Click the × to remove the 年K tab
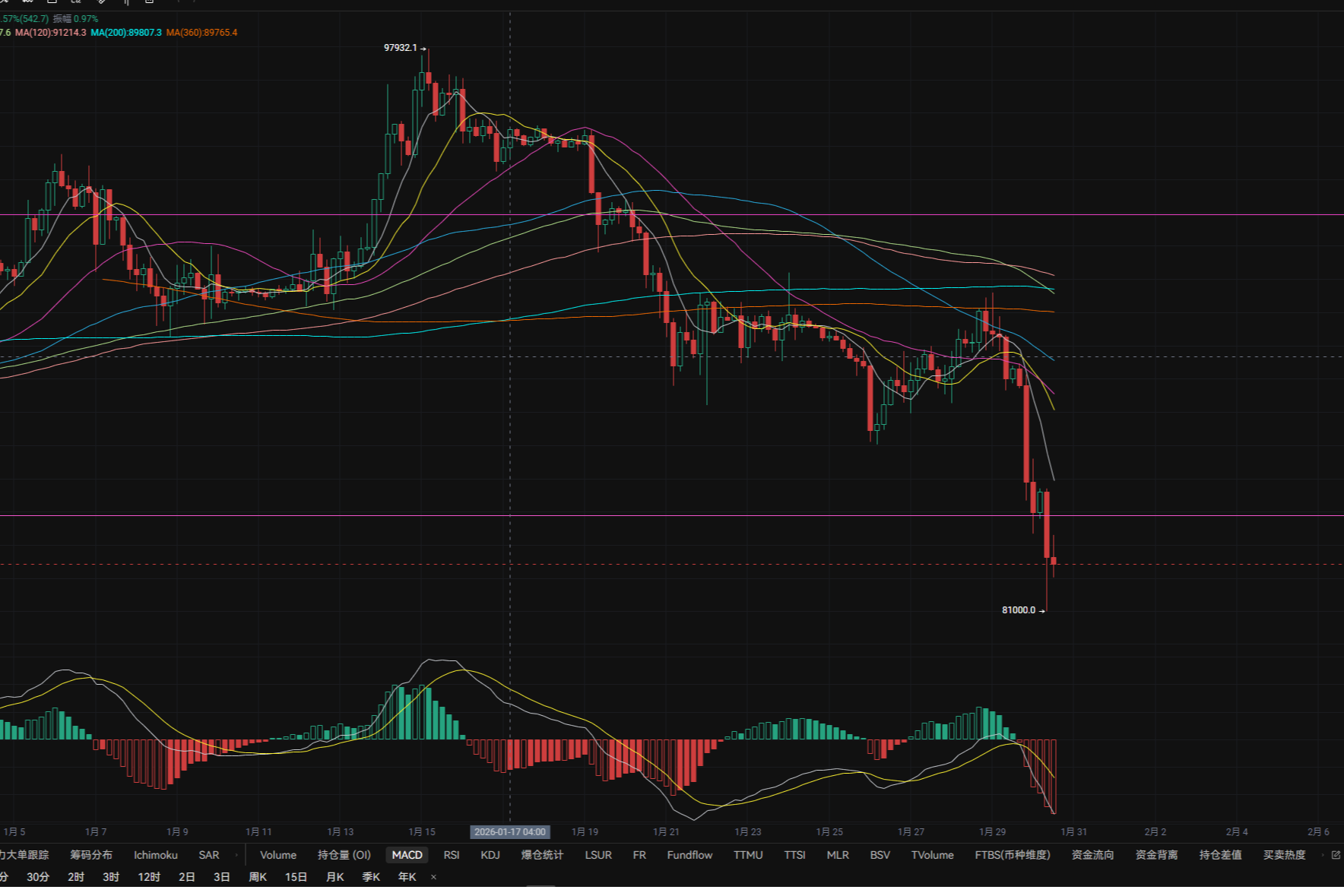Screen dimensions: 1344x896 tap(432, 877)
